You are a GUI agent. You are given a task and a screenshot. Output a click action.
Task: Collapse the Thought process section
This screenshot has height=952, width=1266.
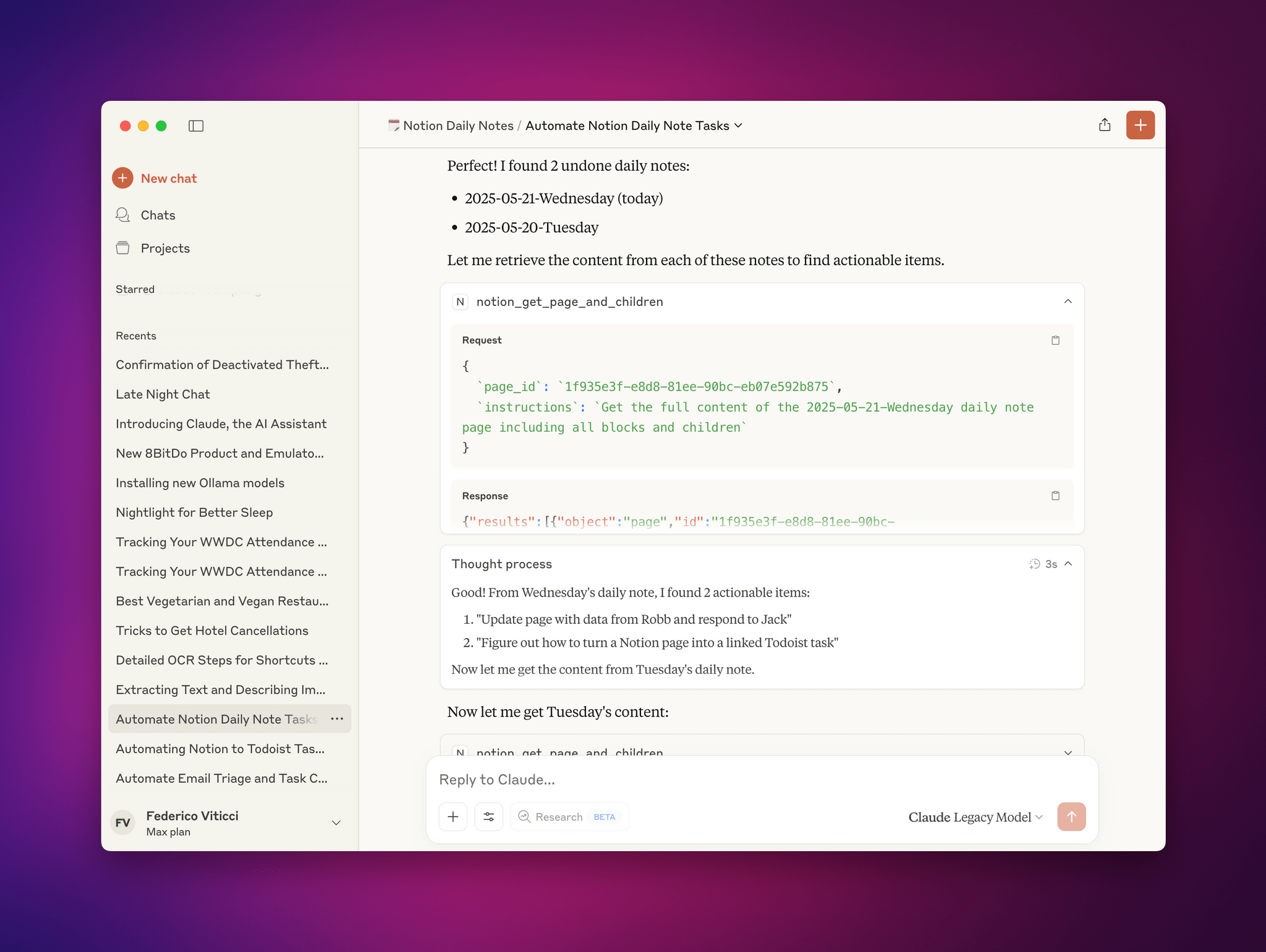(1068, 564)
